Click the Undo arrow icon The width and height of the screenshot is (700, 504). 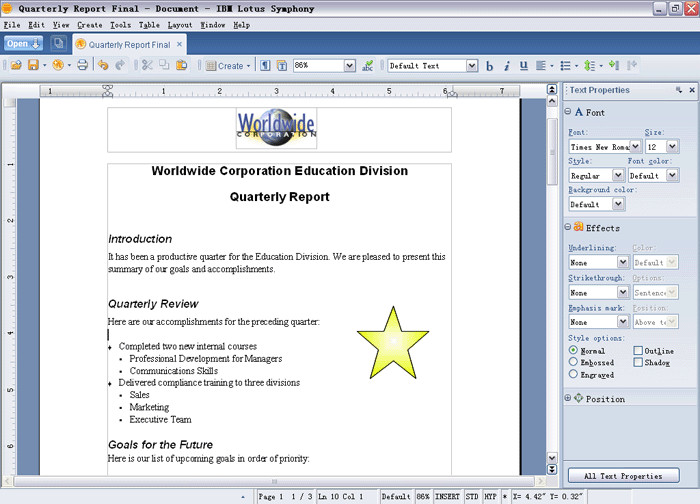[x=103, y=66]
